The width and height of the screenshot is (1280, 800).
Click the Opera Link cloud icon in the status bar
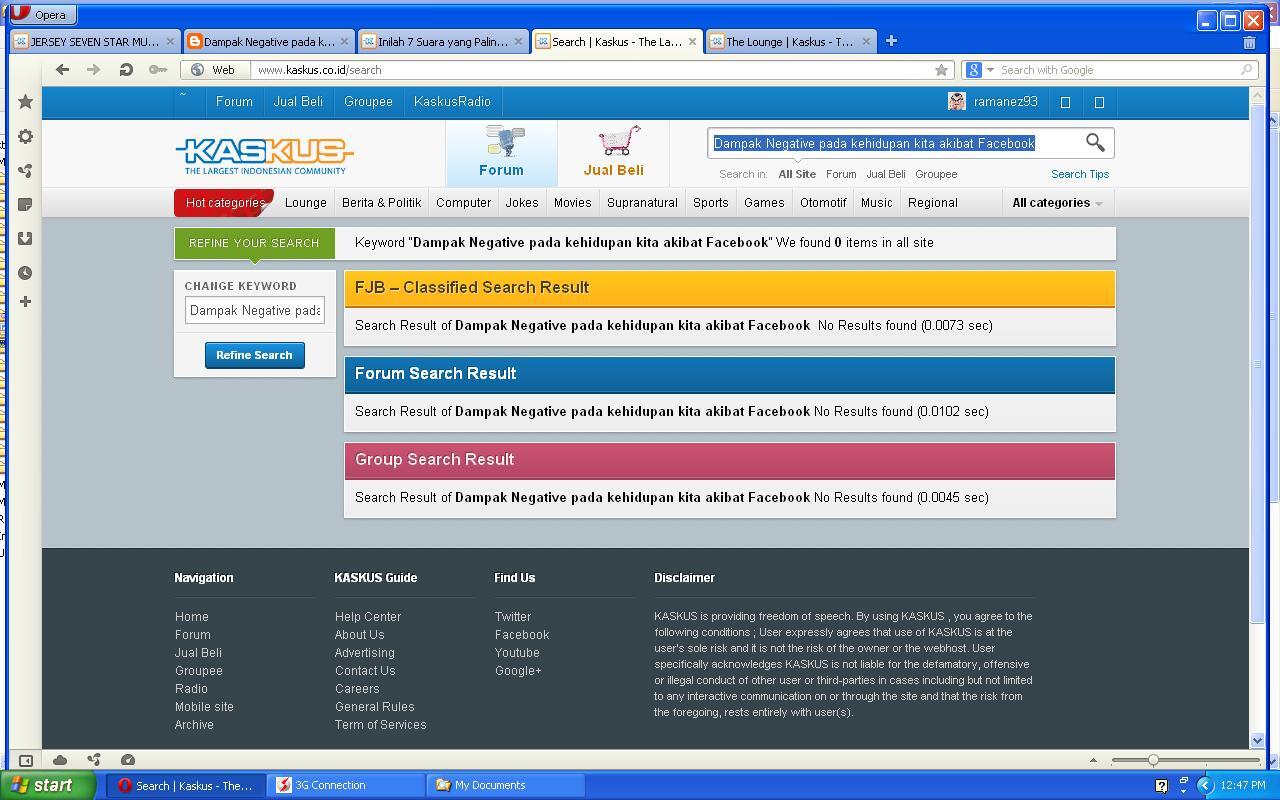60,760
